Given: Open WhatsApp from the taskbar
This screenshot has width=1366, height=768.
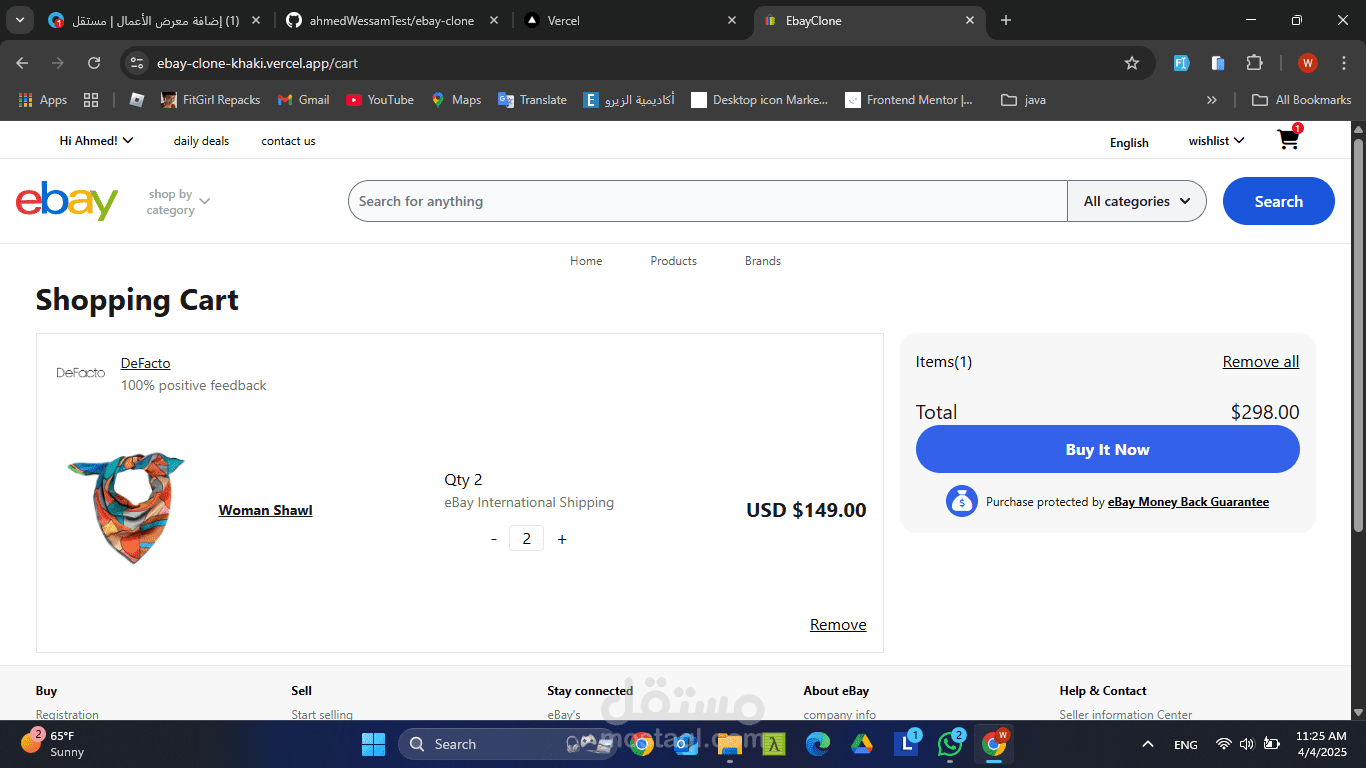Looking at the screenshot, I should 950,744.
